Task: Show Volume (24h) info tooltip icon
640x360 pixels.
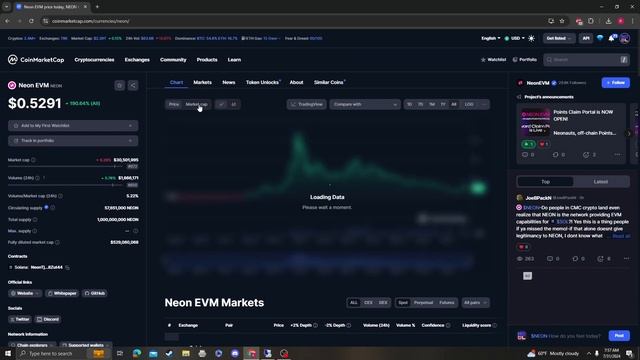Action: point(38,178)
